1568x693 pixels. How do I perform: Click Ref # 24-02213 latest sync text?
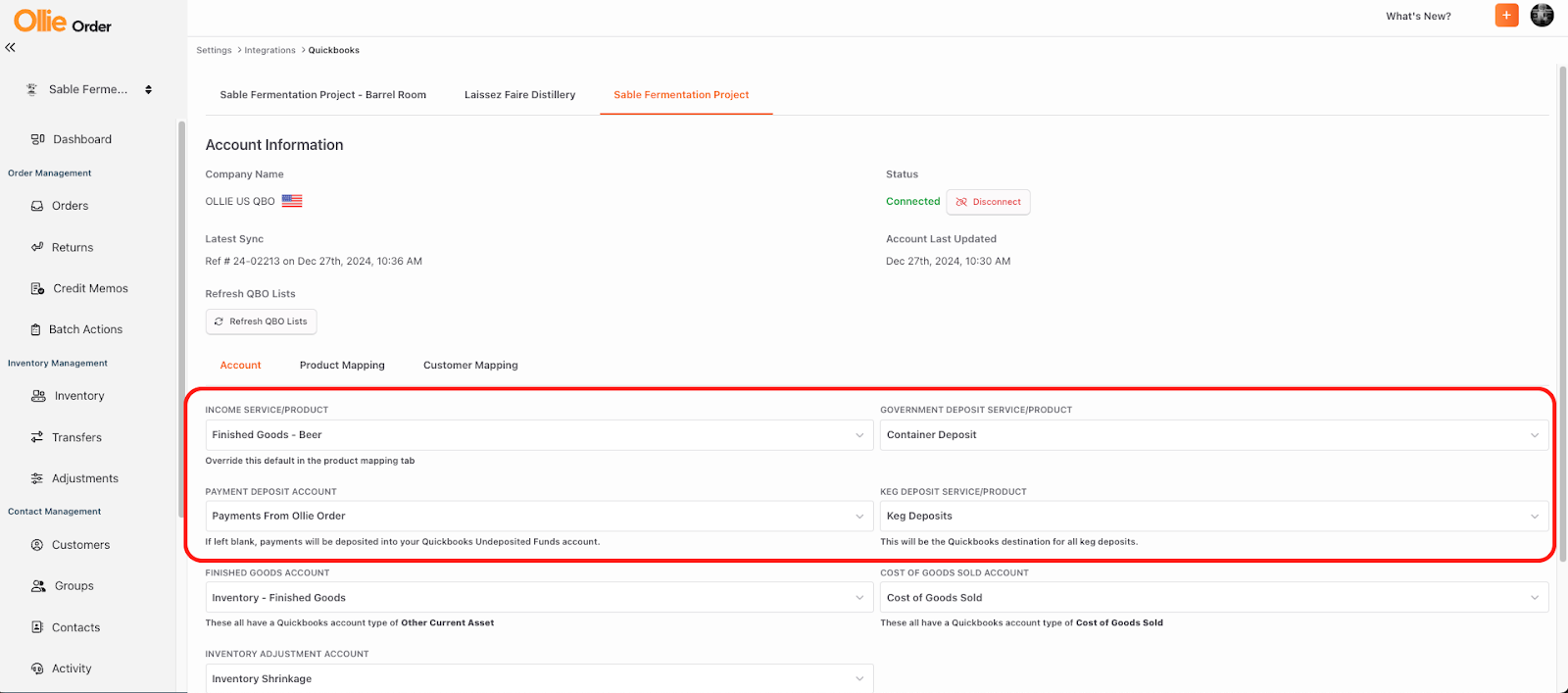(314, 262)
